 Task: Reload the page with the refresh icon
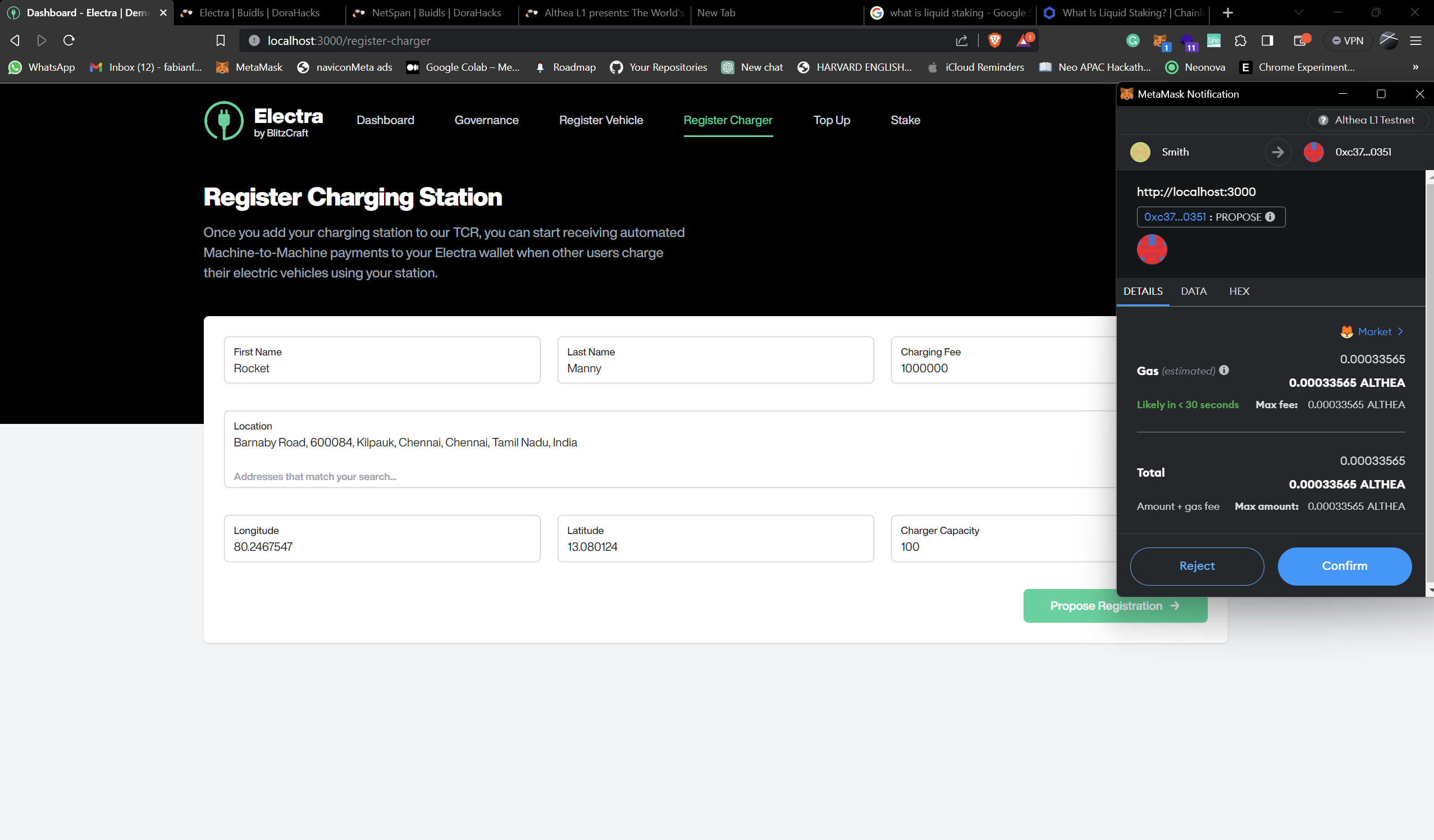pyautogui.click(x=69, y=40)
